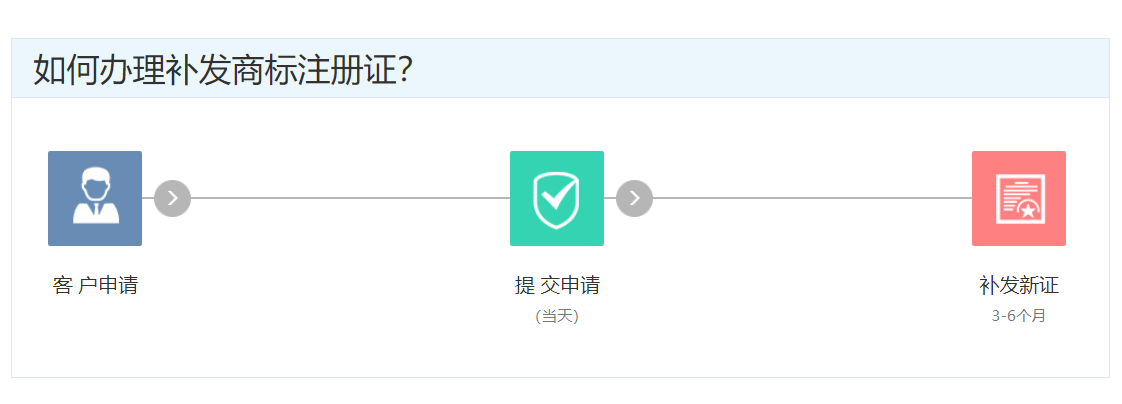Click the 3-6个月 duration text
Image resolution: width=1122 pixels, height=404 pixels.
coord(1018,316)
